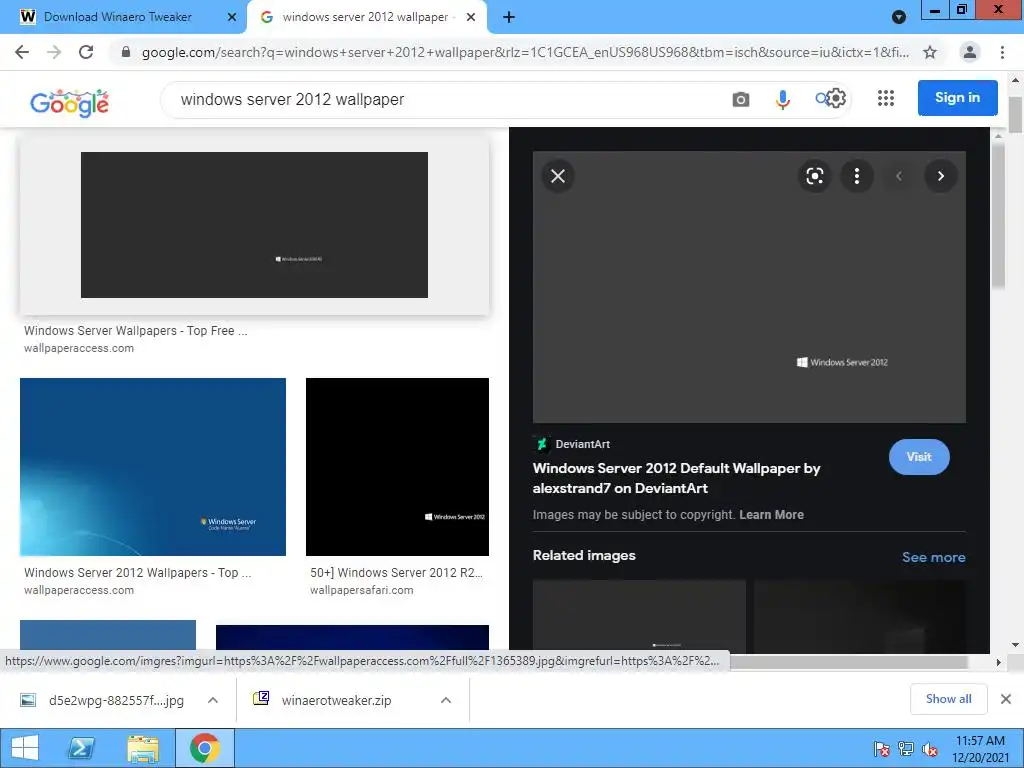
Task: Open the DeviantArt source link
Action: tap(571, 444)
